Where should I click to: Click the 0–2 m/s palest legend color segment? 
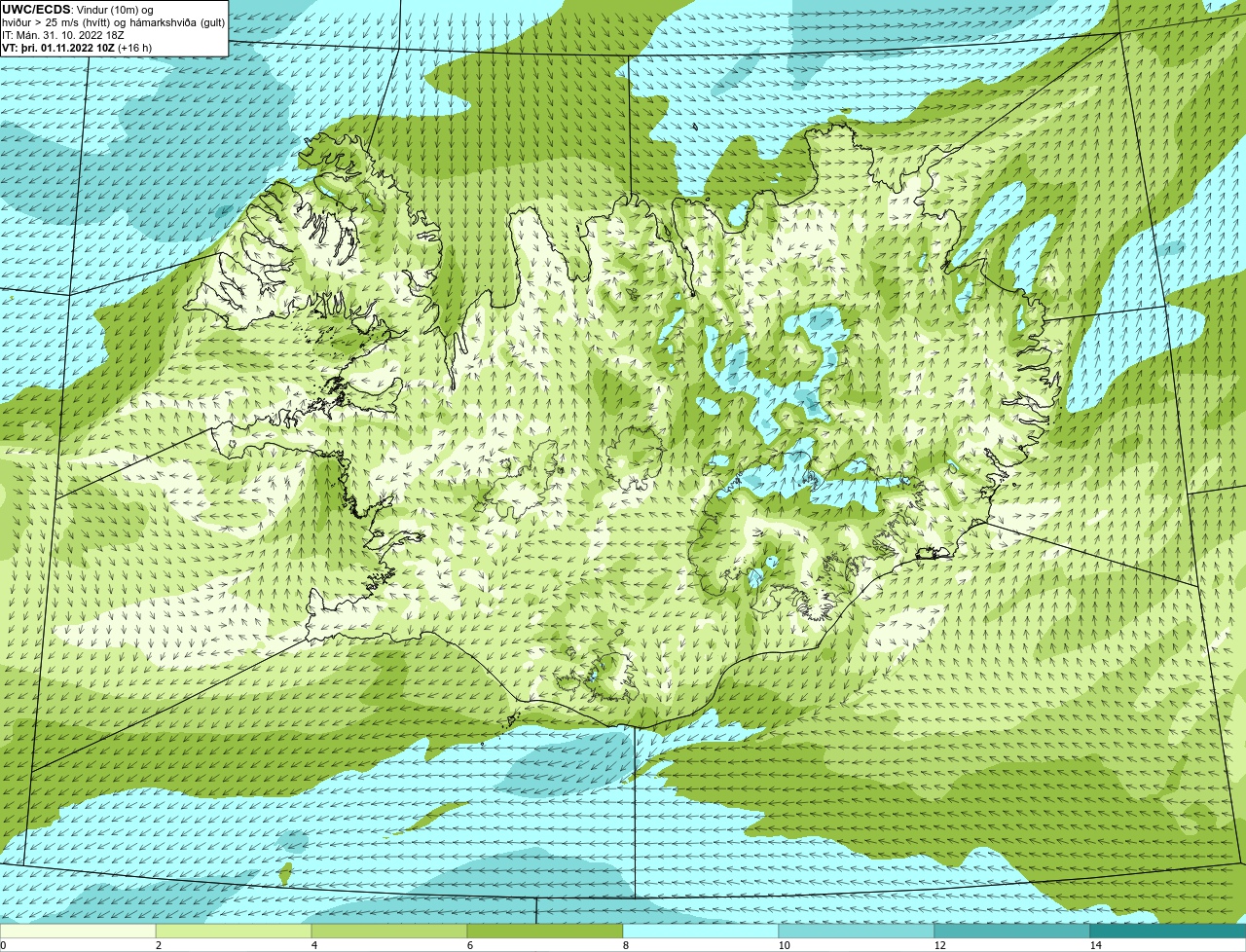coord(78,931)
